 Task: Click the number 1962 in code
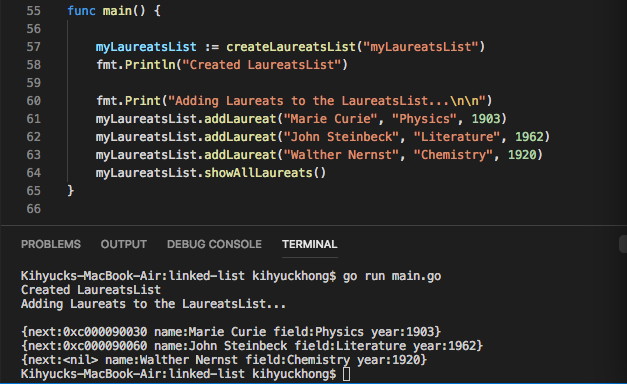tap(529, 137)
